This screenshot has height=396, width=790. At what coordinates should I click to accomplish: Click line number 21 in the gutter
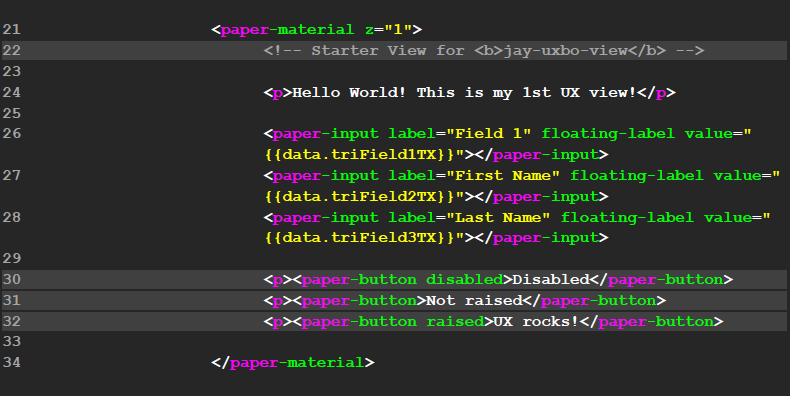point(12,30)
